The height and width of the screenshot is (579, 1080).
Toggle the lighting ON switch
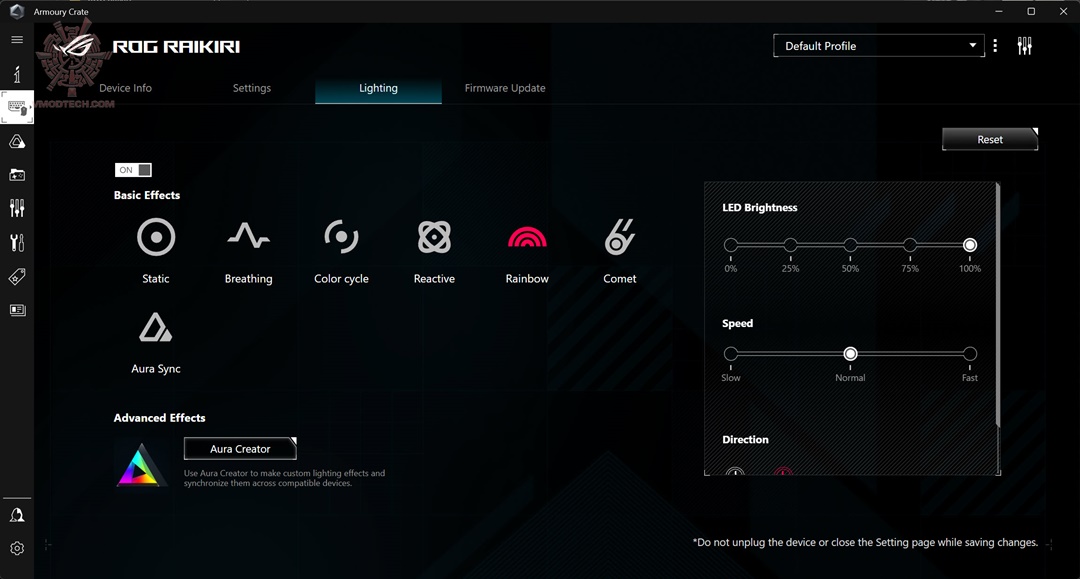click(x=134, y=170)
